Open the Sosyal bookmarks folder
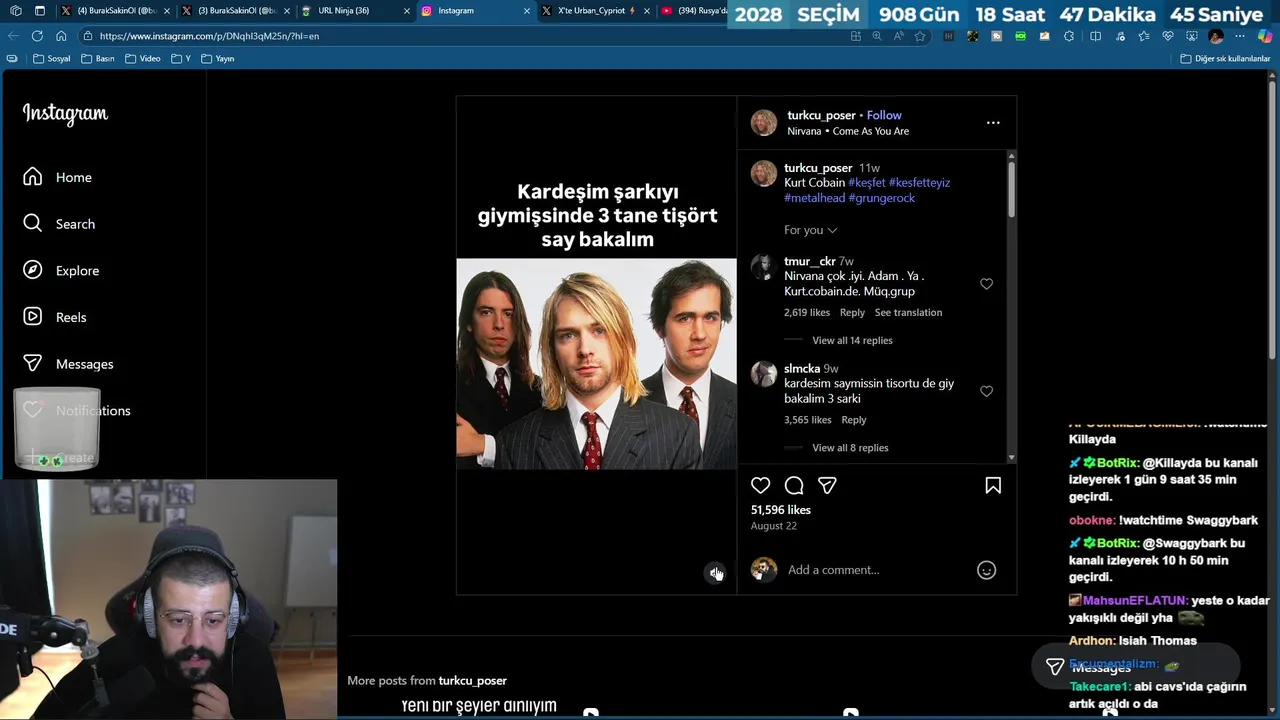The height and width of the screenshot is (720, 1280). (52, 59)
